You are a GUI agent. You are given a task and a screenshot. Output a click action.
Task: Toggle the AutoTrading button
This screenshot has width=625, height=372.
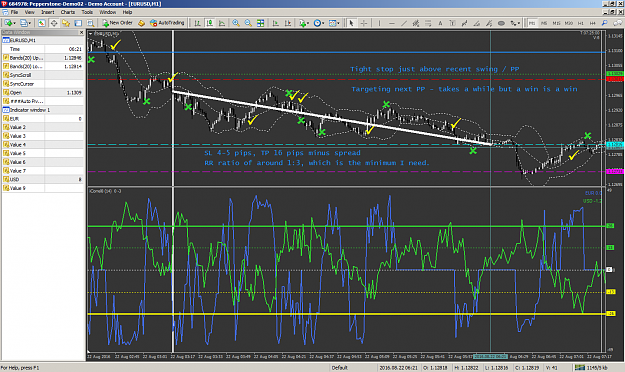point(167,23)
